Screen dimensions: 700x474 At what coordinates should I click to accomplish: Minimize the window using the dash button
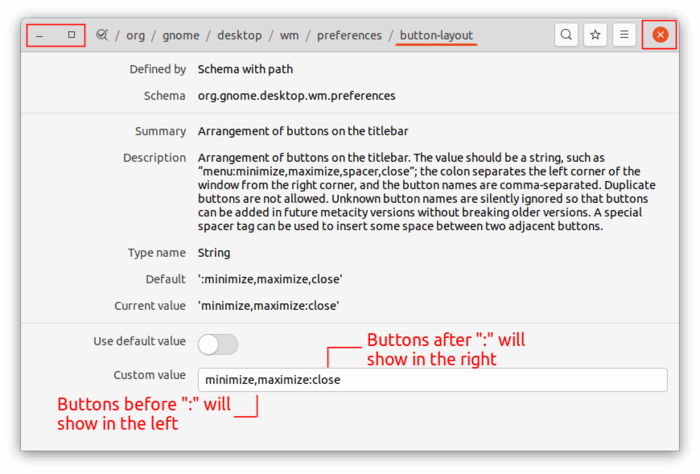tap(40, 35)
